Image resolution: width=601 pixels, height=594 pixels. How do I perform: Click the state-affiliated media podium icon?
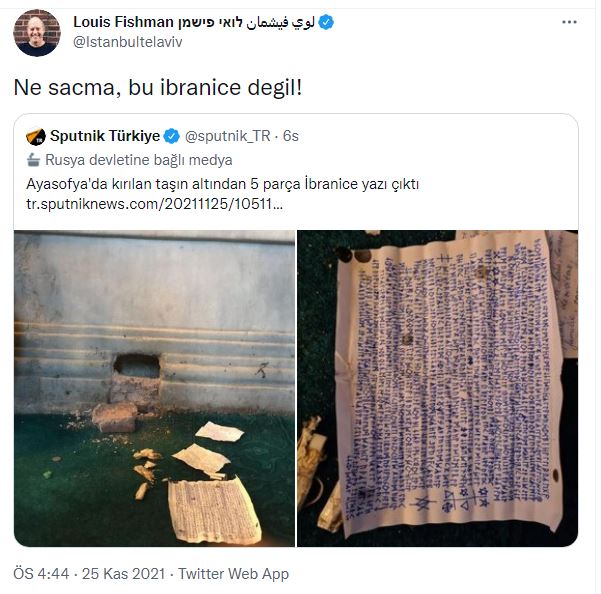click(x=33, y=160)
